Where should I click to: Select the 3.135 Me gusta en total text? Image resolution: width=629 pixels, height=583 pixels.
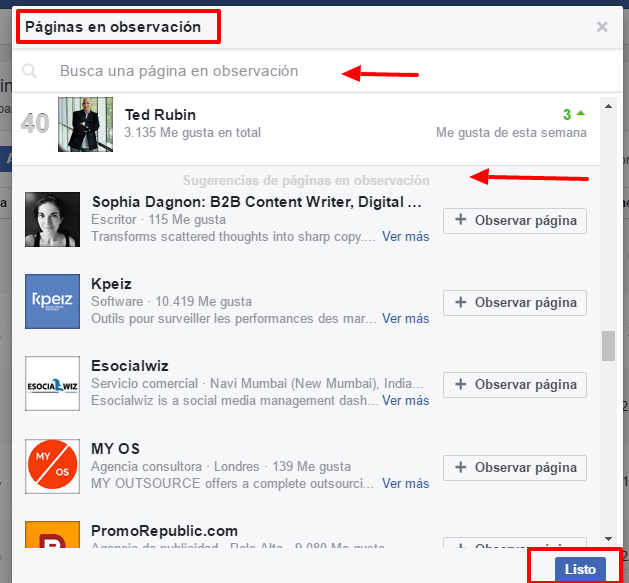[193, 132]
